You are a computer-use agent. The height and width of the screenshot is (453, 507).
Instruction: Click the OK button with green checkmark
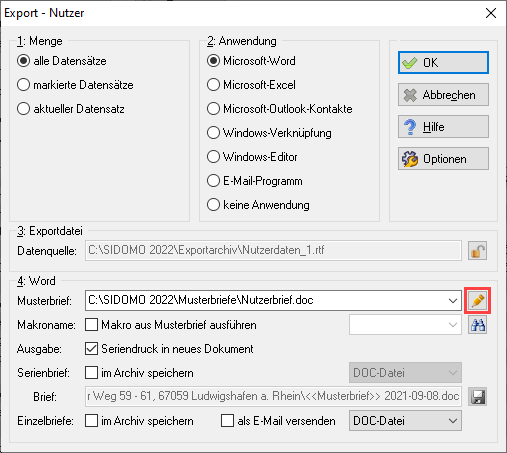click(x=443, y=63)
